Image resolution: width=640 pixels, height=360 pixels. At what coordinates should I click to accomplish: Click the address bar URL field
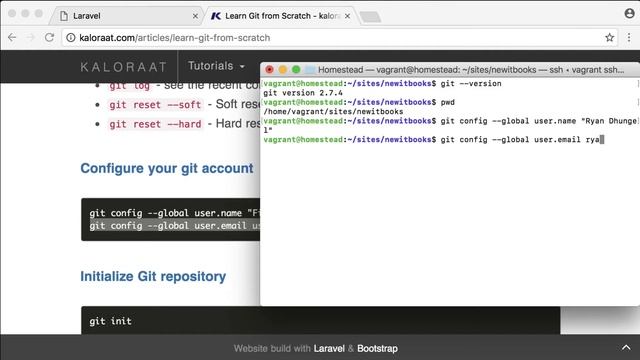pos(339,38)
